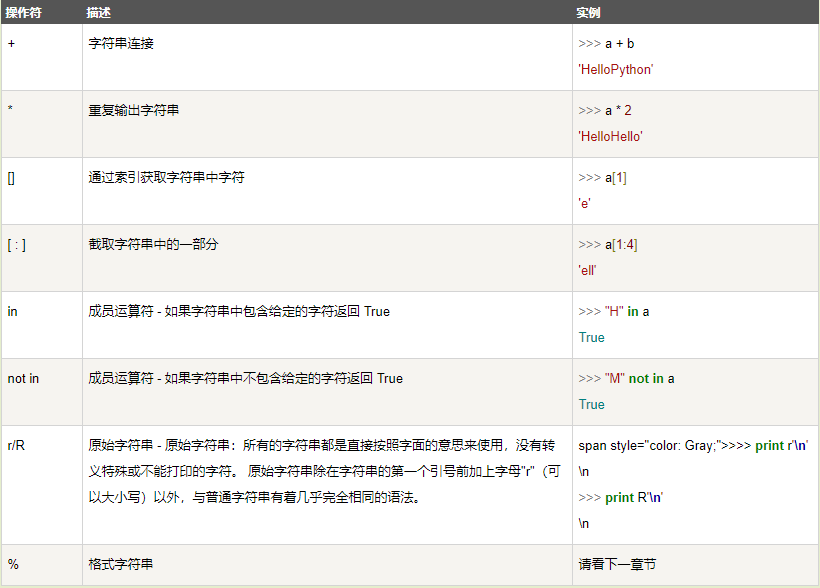The width and height of the screenshot is (820, 588).
Task: Click the >>> "H" in a example
Action: tap(614, 311)
